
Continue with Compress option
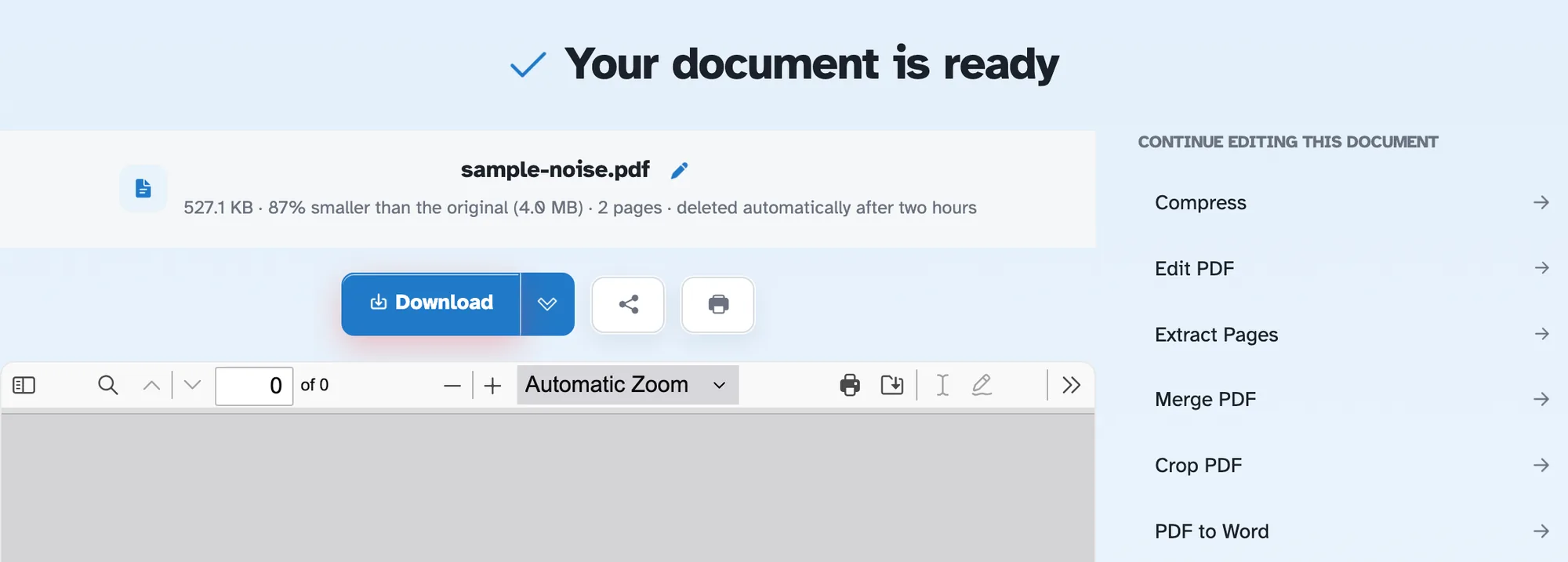[x=1351, y=202]
